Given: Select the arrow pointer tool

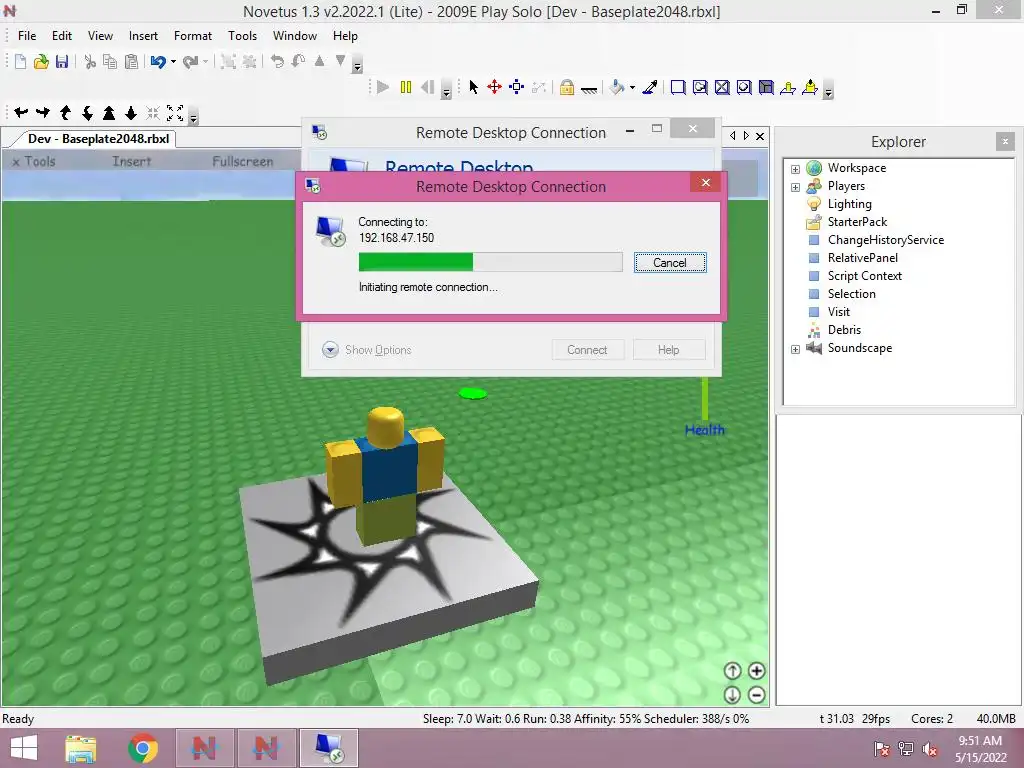Looking at the screenshot, I should tap(473, 87).
